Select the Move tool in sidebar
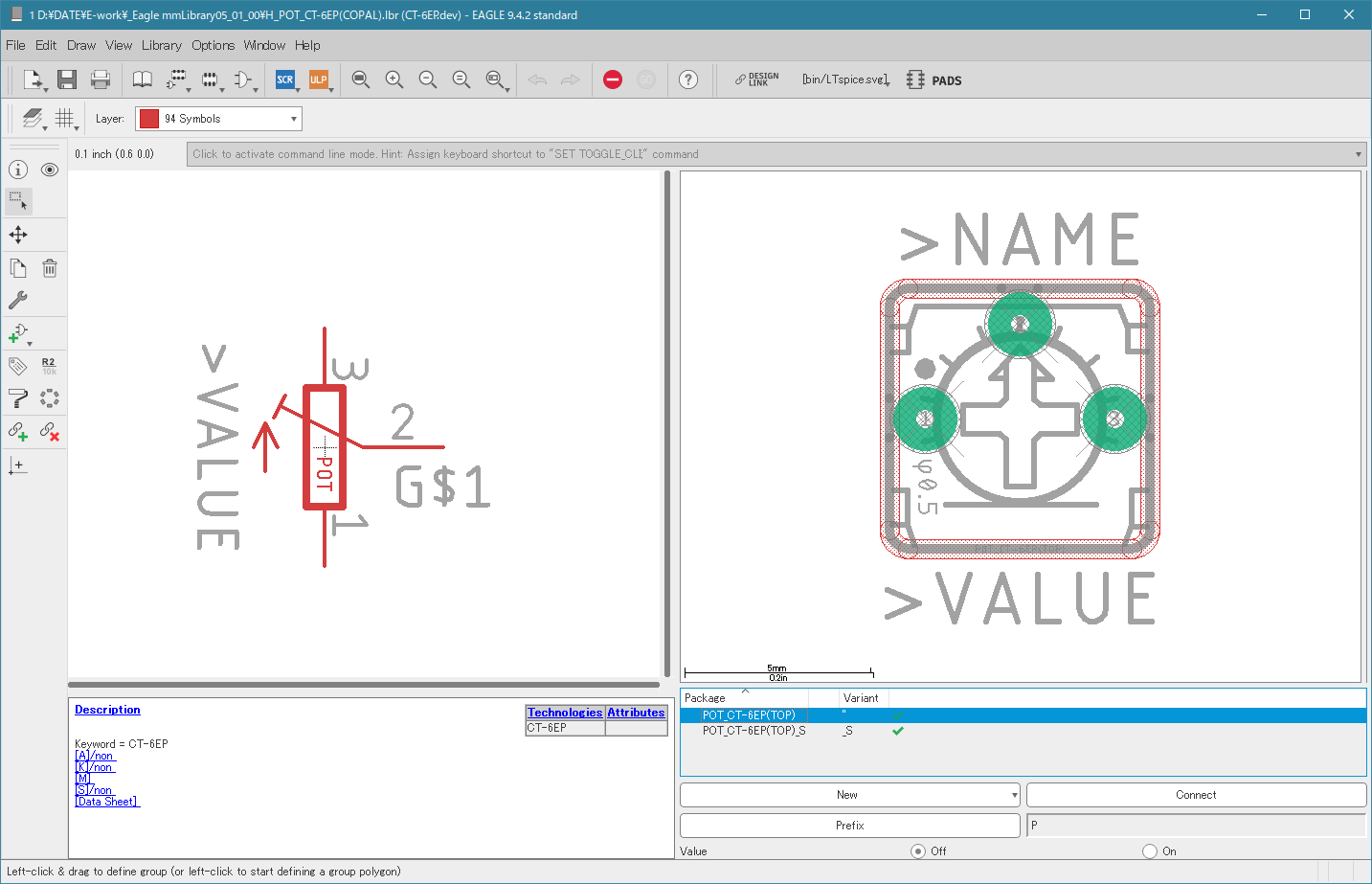The width and height of the screenshot is (1372, 884). tap(18, 235)
